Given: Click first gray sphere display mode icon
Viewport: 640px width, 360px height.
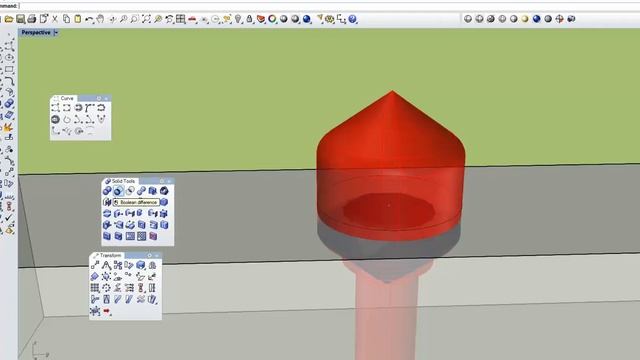Looking at the screenshot, I should click(x=468, y=19).
